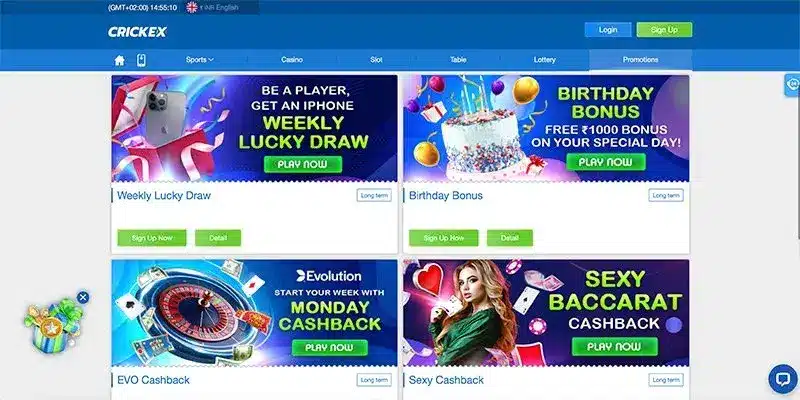Viewport: 800px width, 400px height.
Task: Click the green Sign Up button
Action: [x=664, y=30]
